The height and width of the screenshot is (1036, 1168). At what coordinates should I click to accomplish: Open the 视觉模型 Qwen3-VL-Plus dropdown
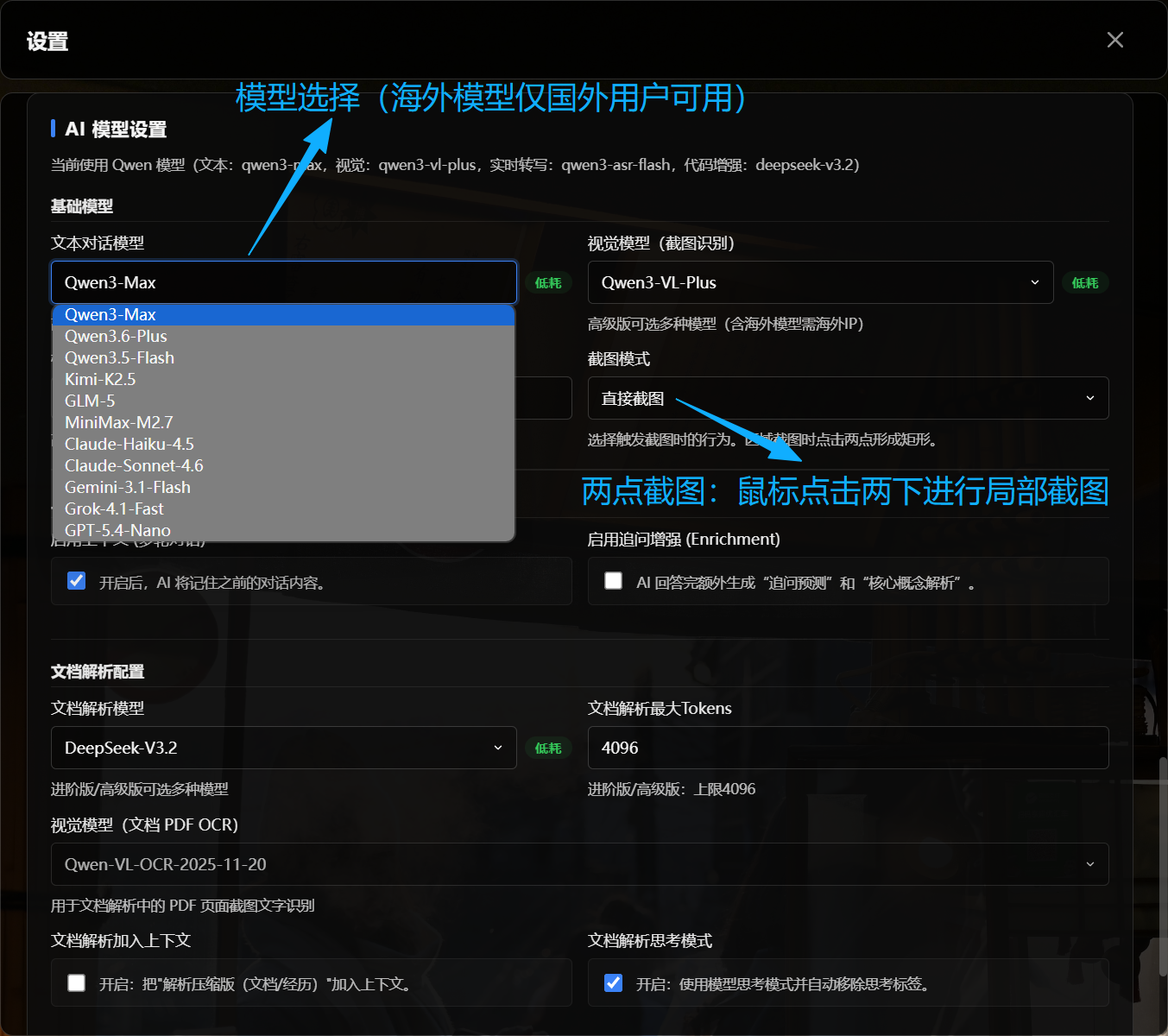[x=820, y=282]
